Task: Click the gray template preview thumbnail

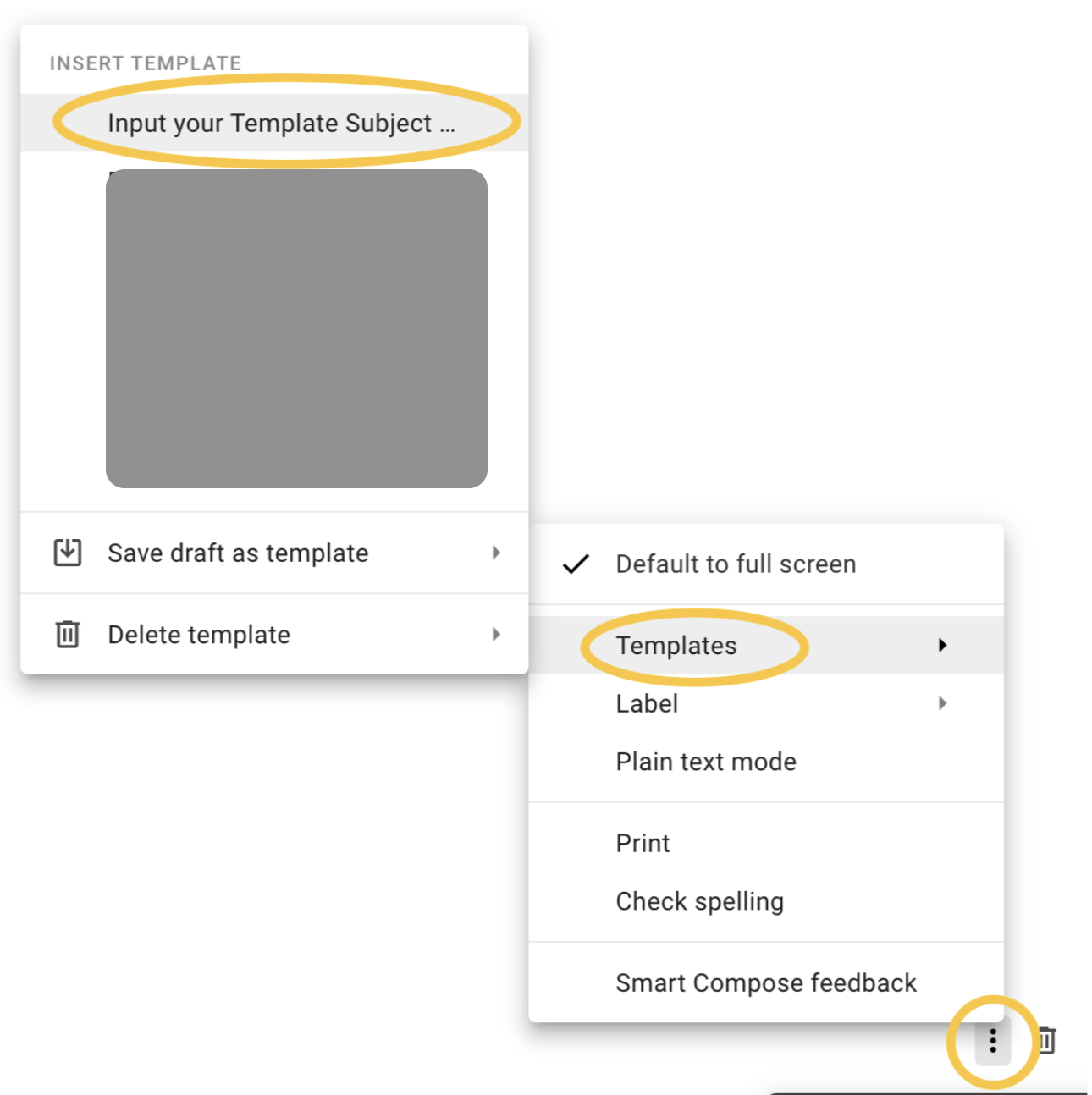Action: coord(297,328)
